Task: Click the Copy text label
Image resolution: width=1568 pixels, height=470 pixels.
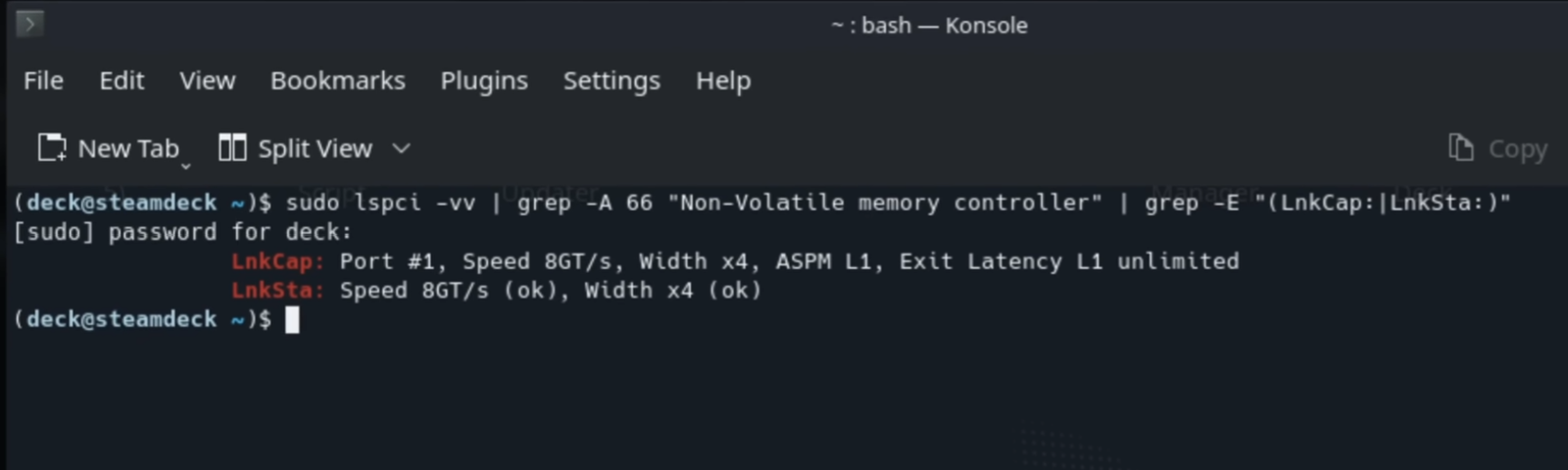Action: [x=1518, y=150]
